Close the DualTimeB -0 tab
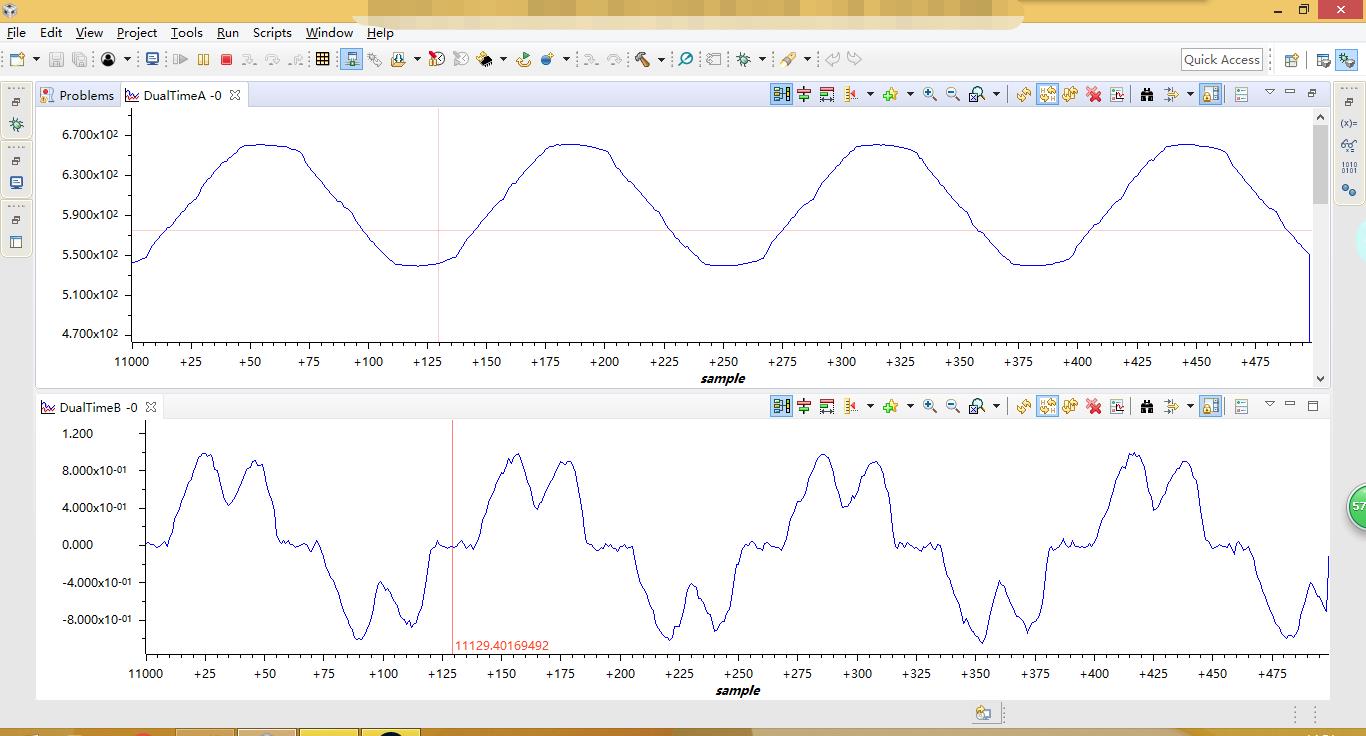 tap(151, 407)
